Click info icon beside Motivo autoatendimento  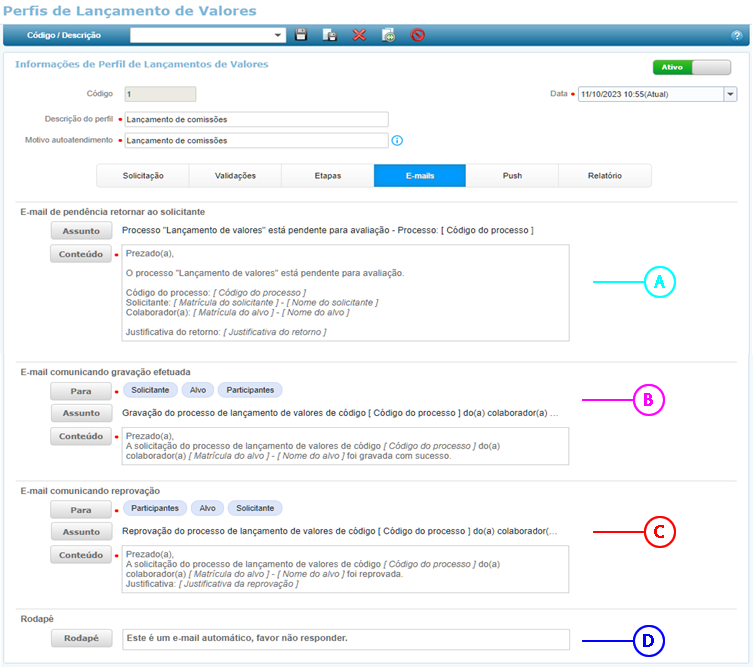coord(397,140)
